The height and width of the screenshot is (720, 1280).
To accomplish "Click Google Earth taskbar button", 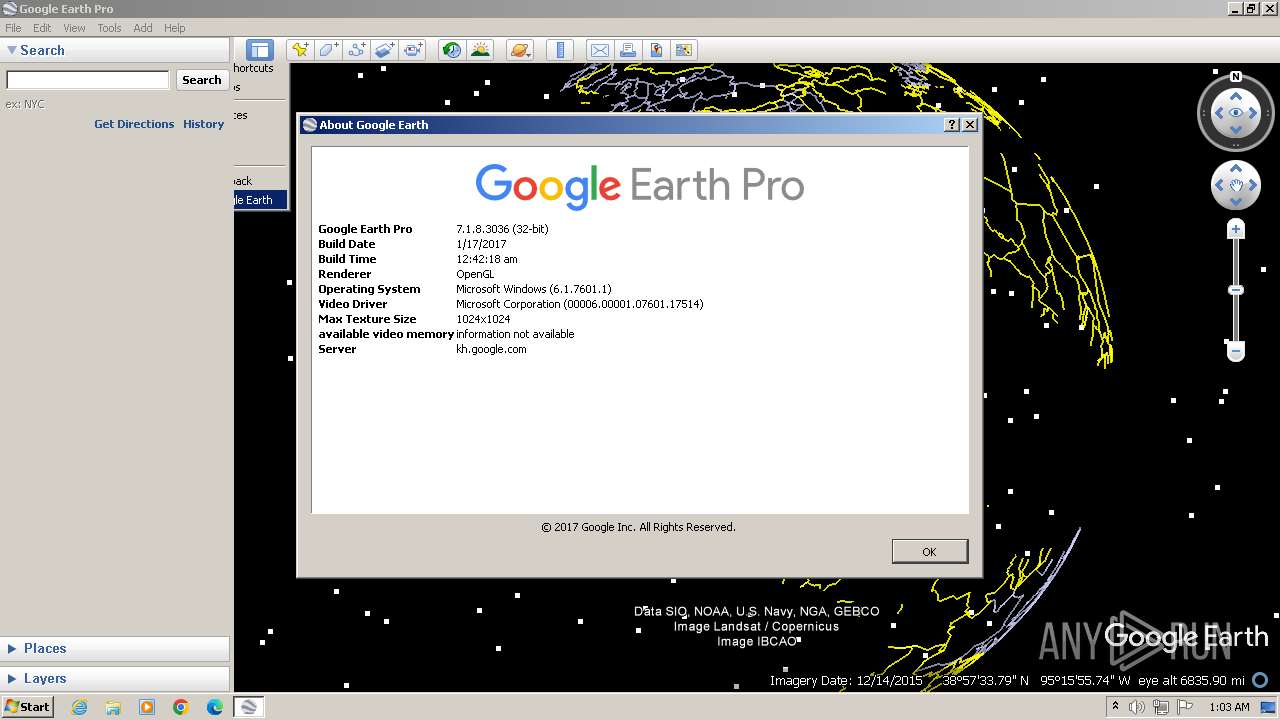I will click(249, 707).
